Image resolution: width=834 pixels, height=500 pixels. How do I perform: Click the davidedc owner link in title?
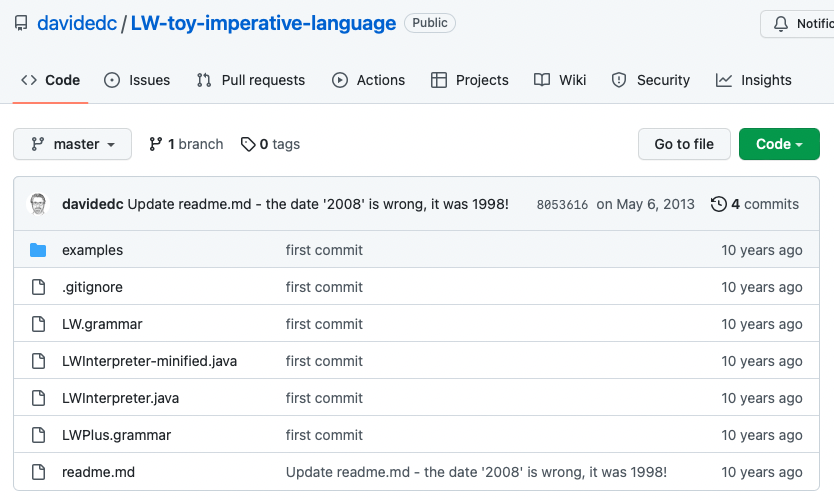77,23
